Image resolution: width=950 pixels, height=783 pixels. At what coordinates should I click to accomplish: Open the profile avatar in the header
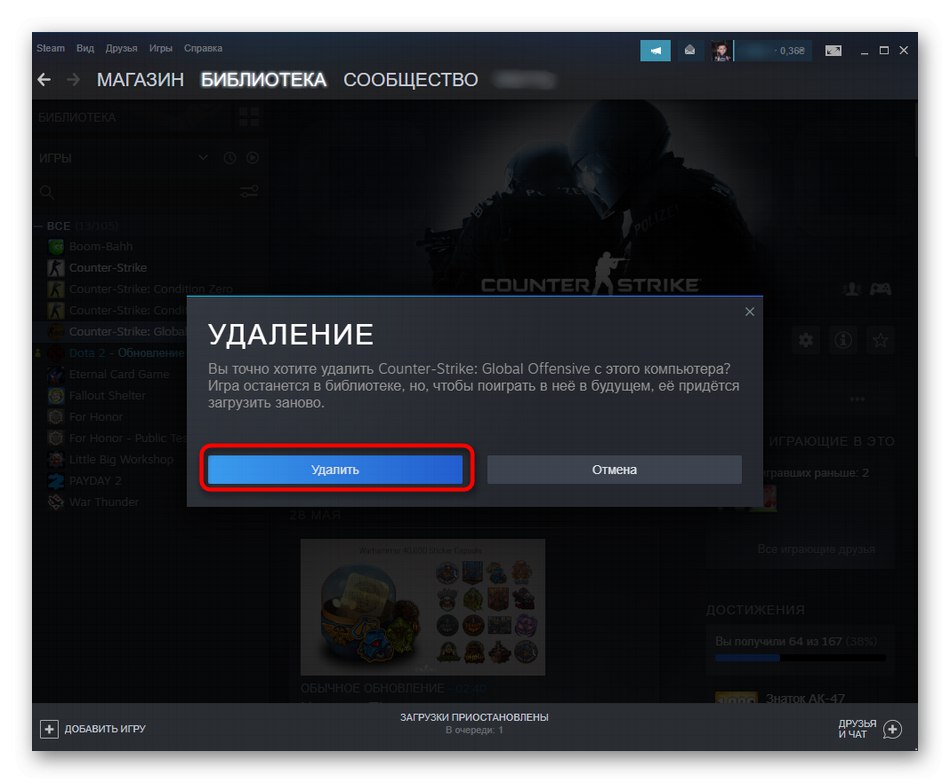pos(721,51)
